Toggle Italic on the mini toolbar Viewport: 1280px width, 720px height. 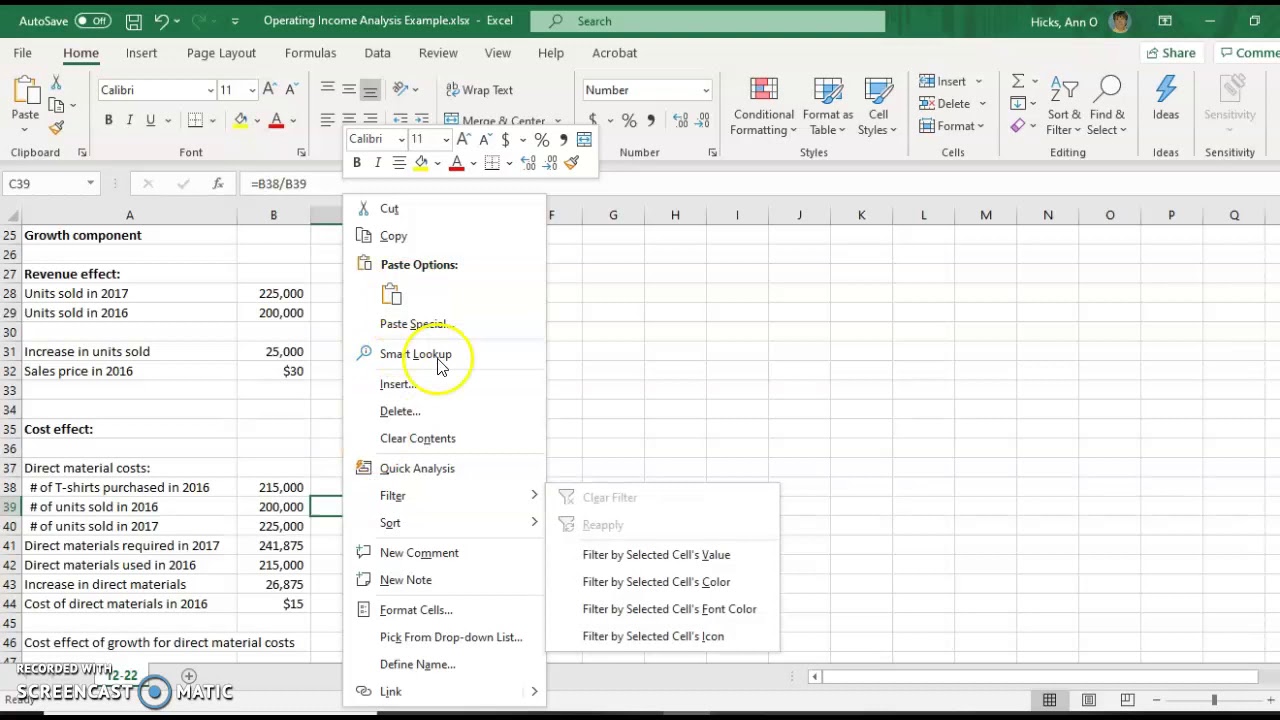[377, 163]
